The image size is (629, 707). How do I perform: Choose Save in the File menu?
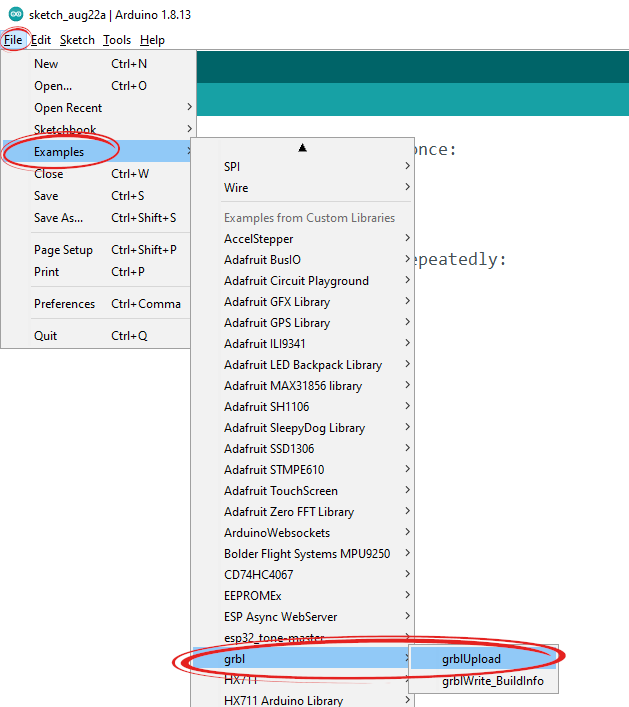96,196
